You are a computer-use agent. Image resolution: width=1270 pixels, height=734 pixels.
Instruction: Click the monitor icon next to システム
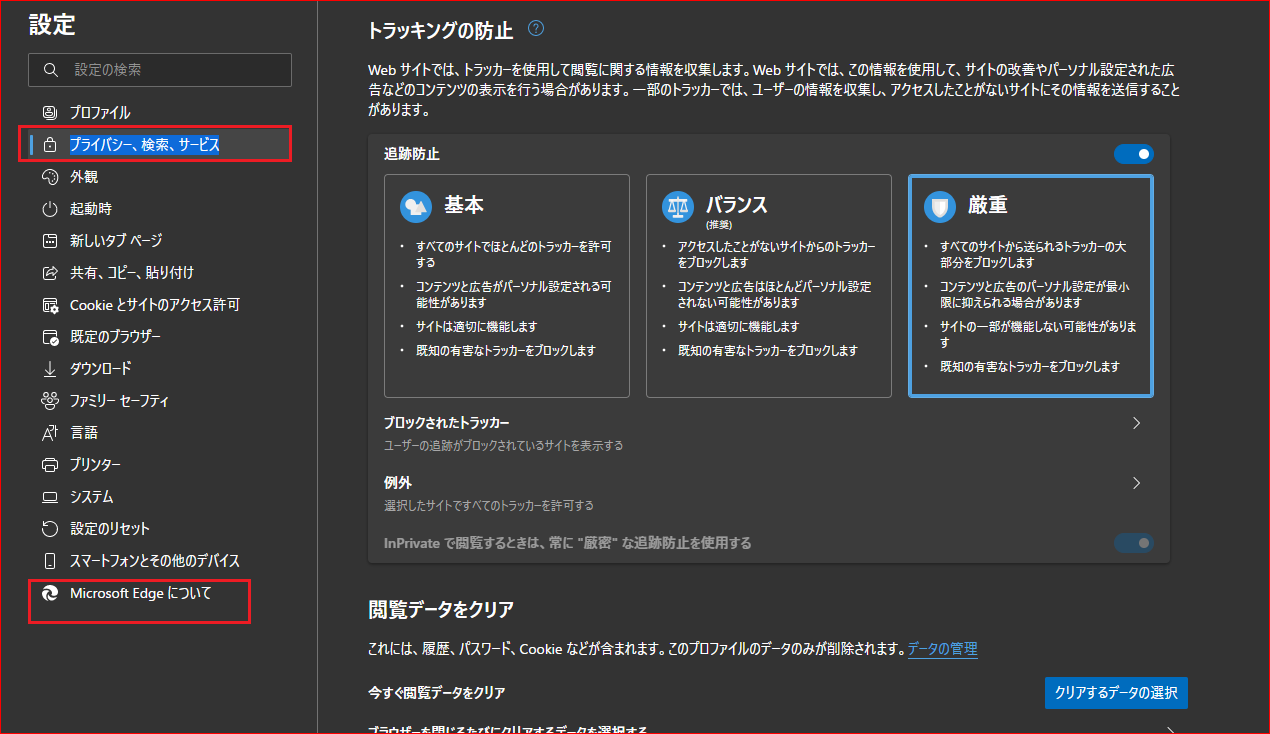(x=48, y=496)
